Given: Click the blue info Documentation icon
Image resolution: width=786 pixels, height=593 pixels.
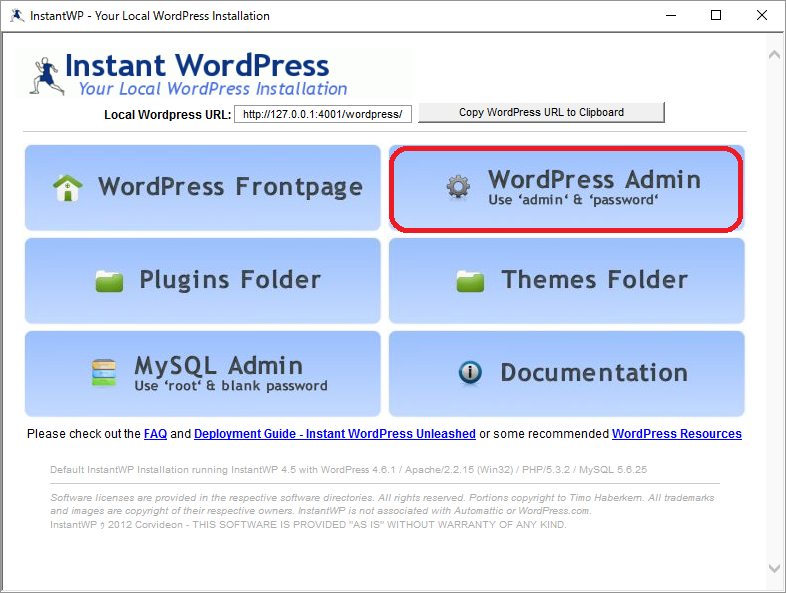Looking at the screenshot, I should pos(470,372).
